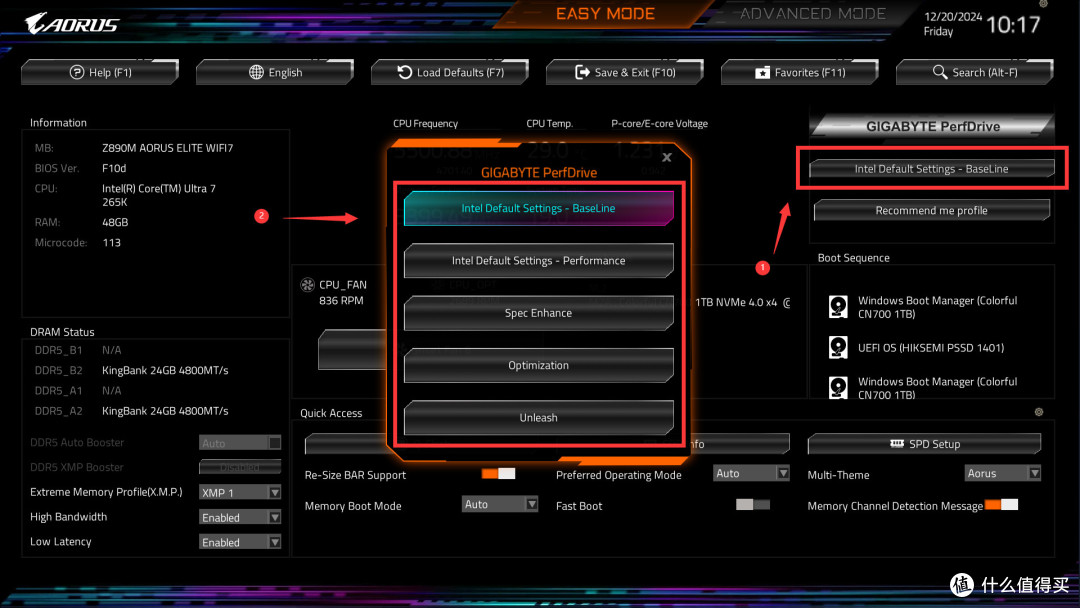Click the globe icon in the English button

tap(256, 72)
